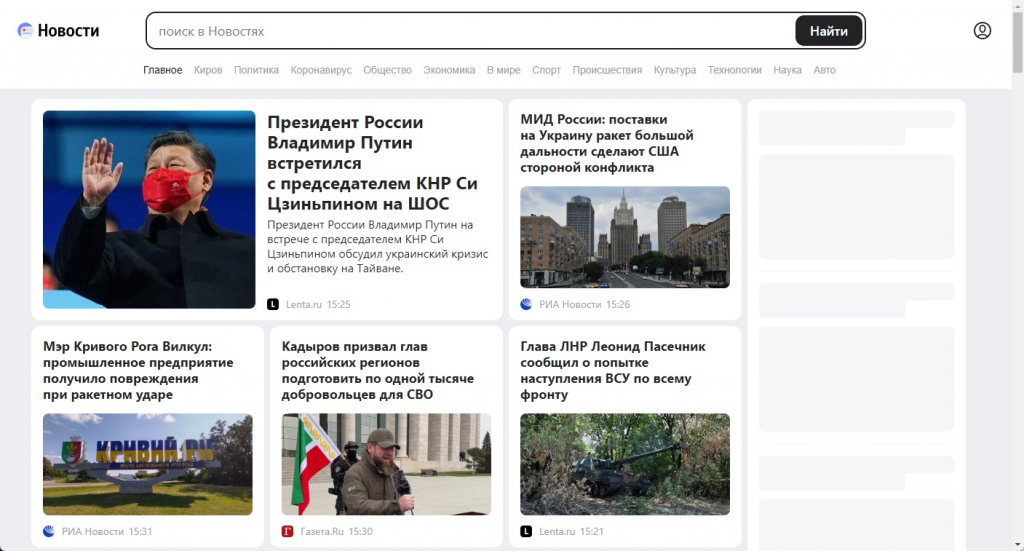The height and width of the screenshot is (551, 1024).
Task: Open the Коронавирус section
Action: click(x=321, y=70)
